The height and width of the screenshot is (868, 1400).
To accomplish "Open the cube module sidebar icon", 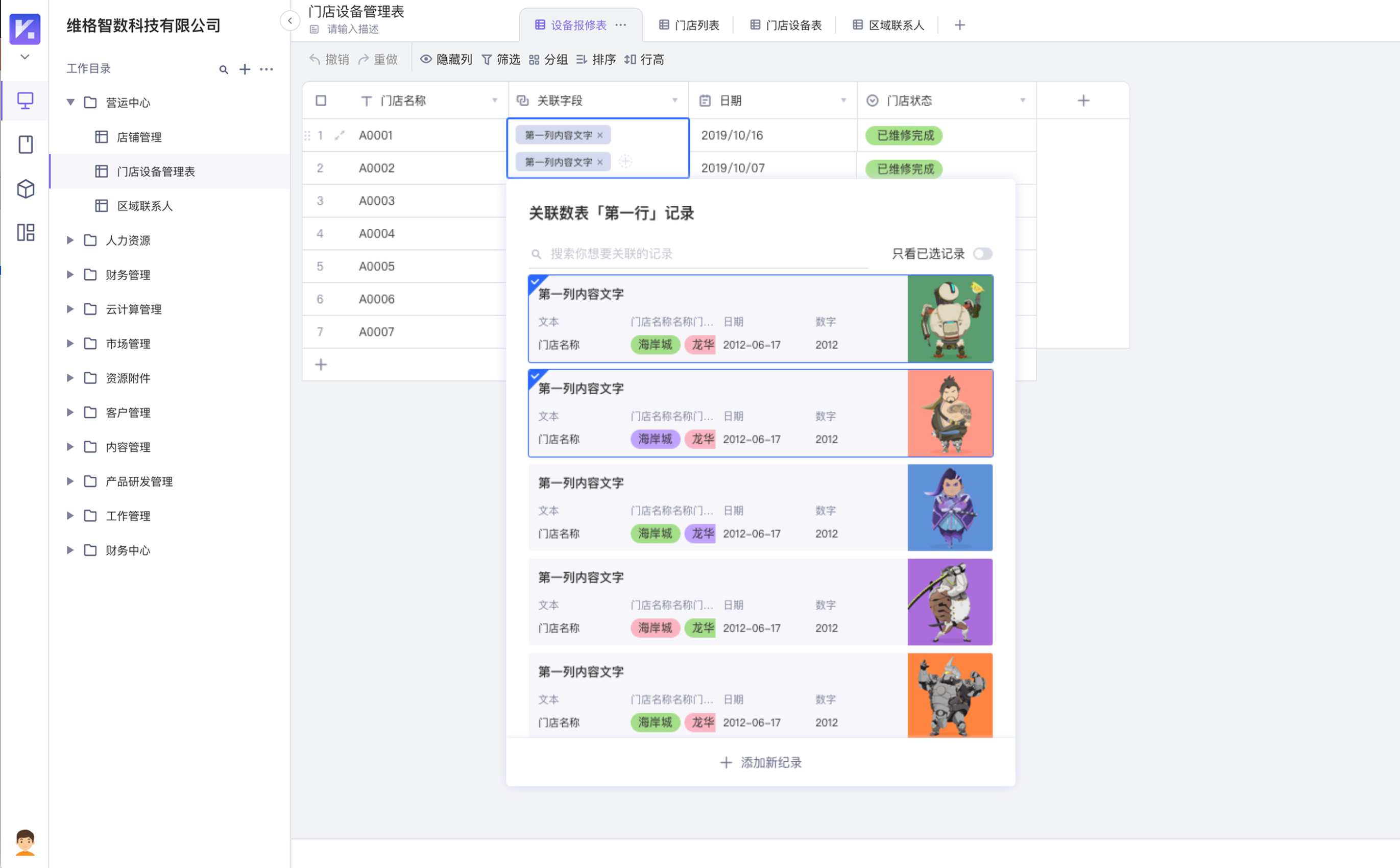I will click(x=25, y=188).
